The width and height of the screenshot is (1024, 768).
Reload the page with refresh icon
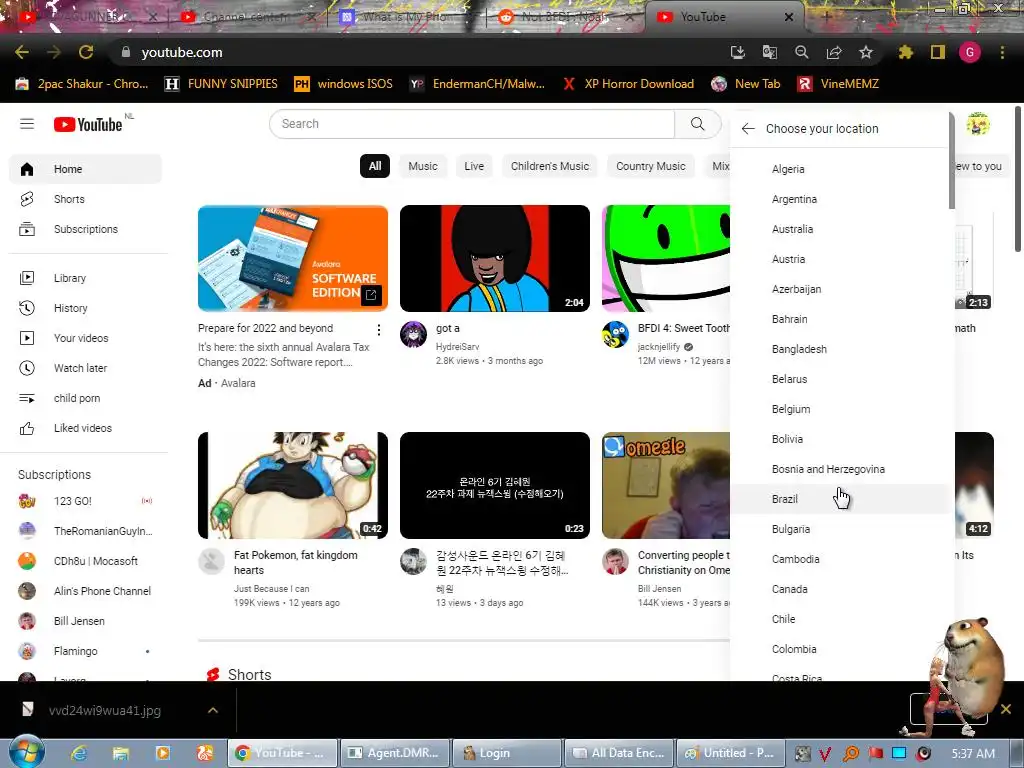coord(86,52)
